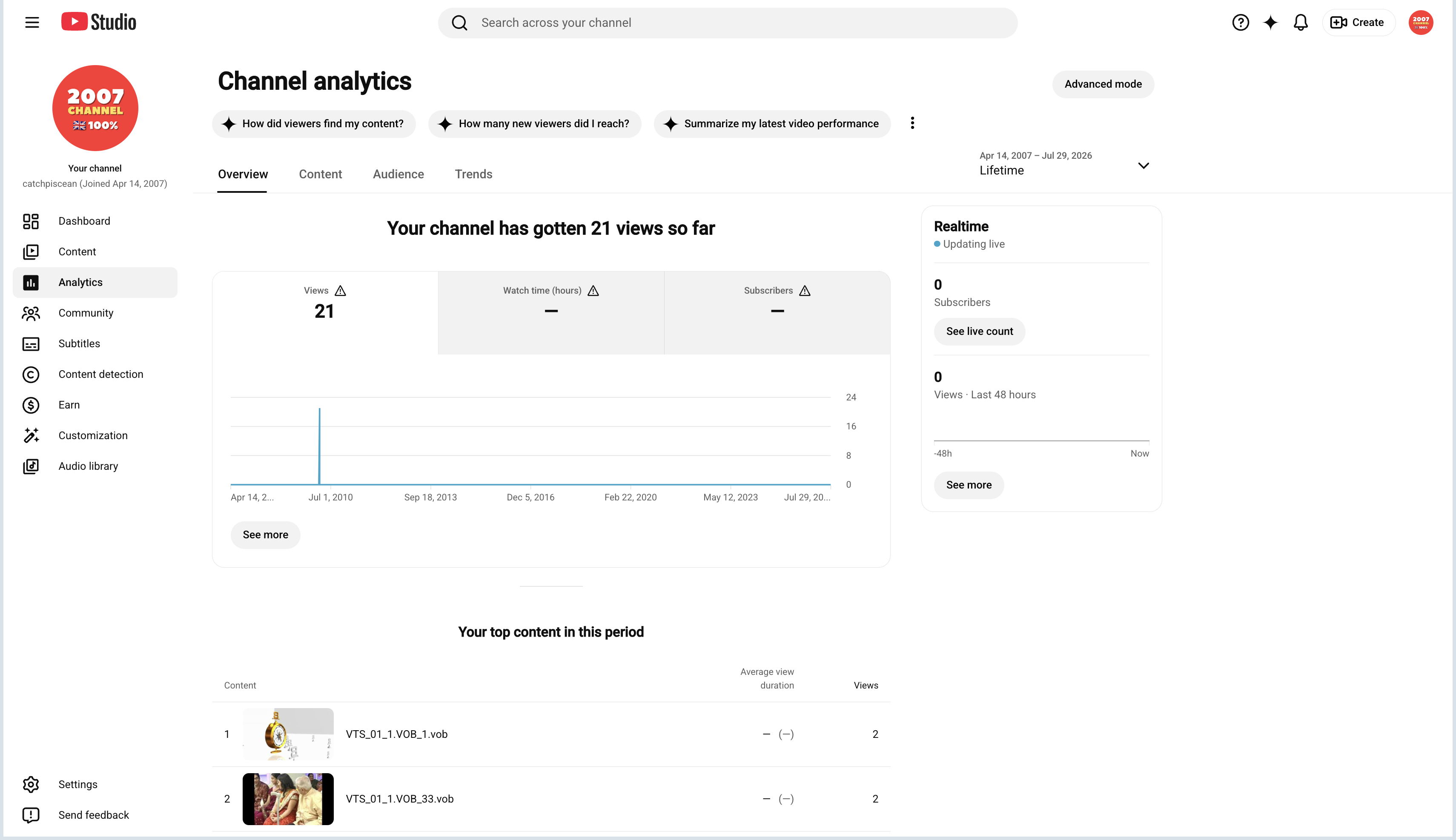Click the 'Updating live' status text
The width and height of the screenshot is (1456, 840).
974,244
